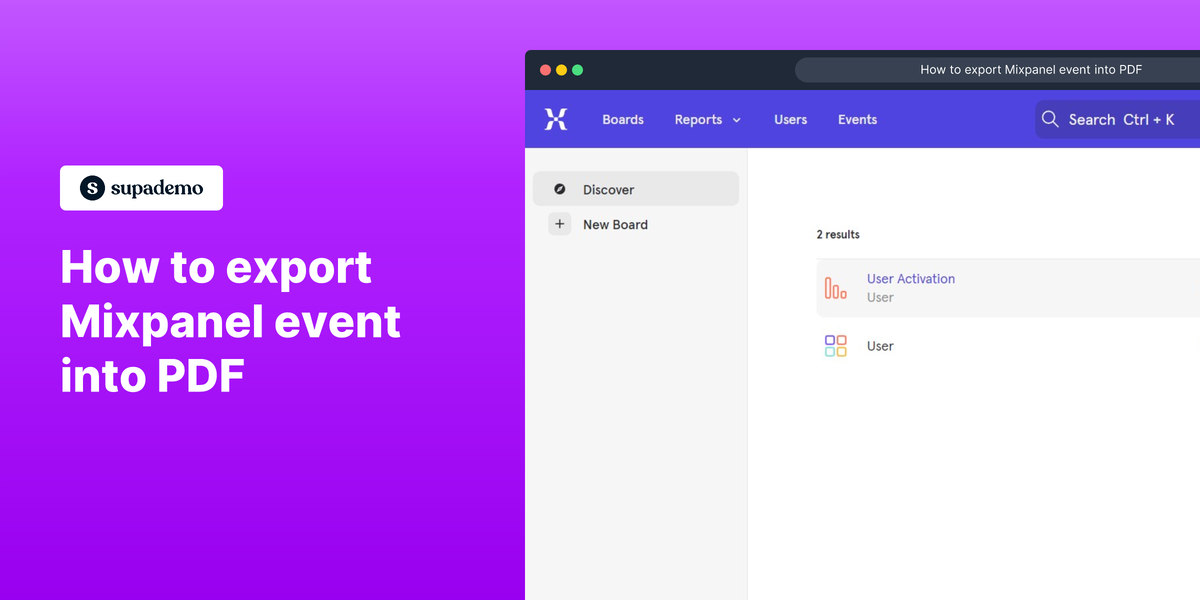Screen dimensions: 1200x600
Task: Open the Boards menu item
Action: click(622, 119)
